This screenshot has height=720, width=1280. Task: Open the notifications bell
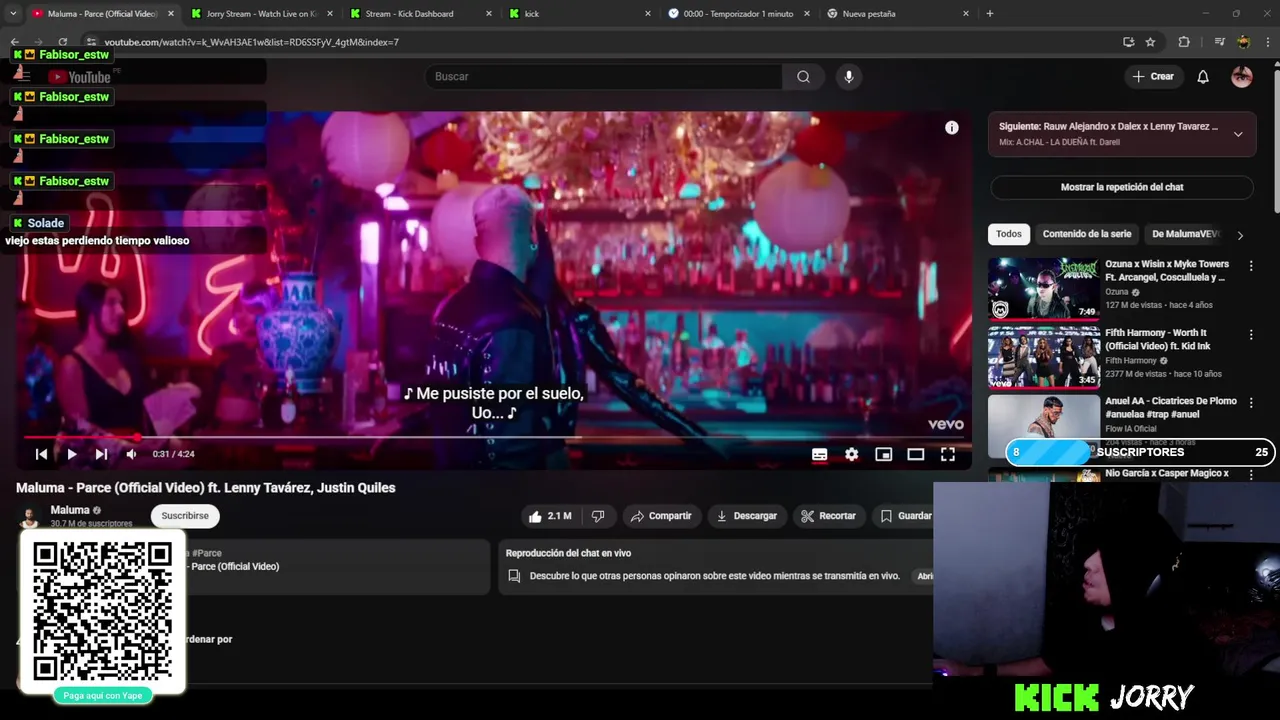[1203, 77]
